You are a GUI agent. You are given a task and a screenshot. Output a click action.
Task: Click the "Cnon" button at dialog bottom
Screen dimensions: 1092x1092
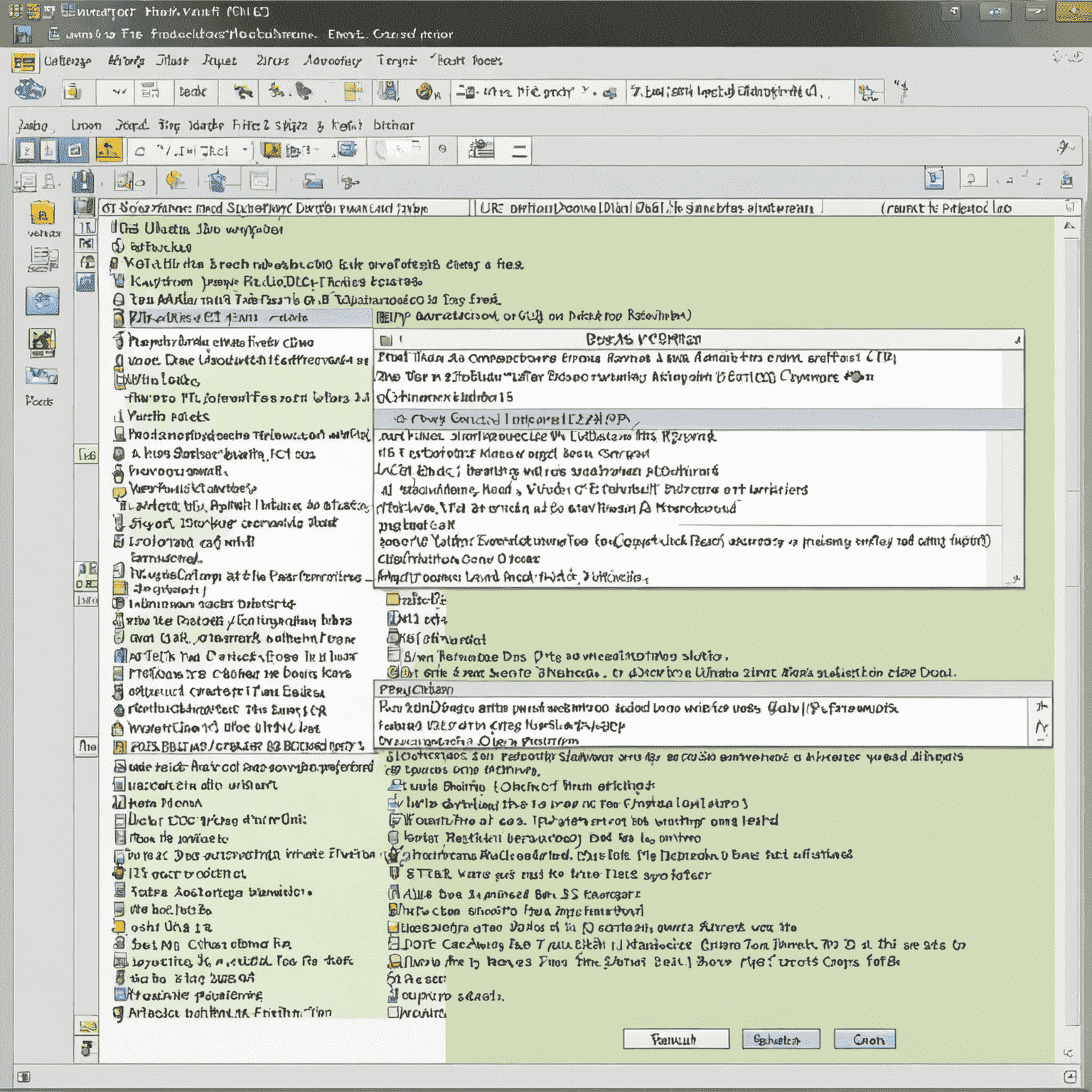(x=864, y=1039)
